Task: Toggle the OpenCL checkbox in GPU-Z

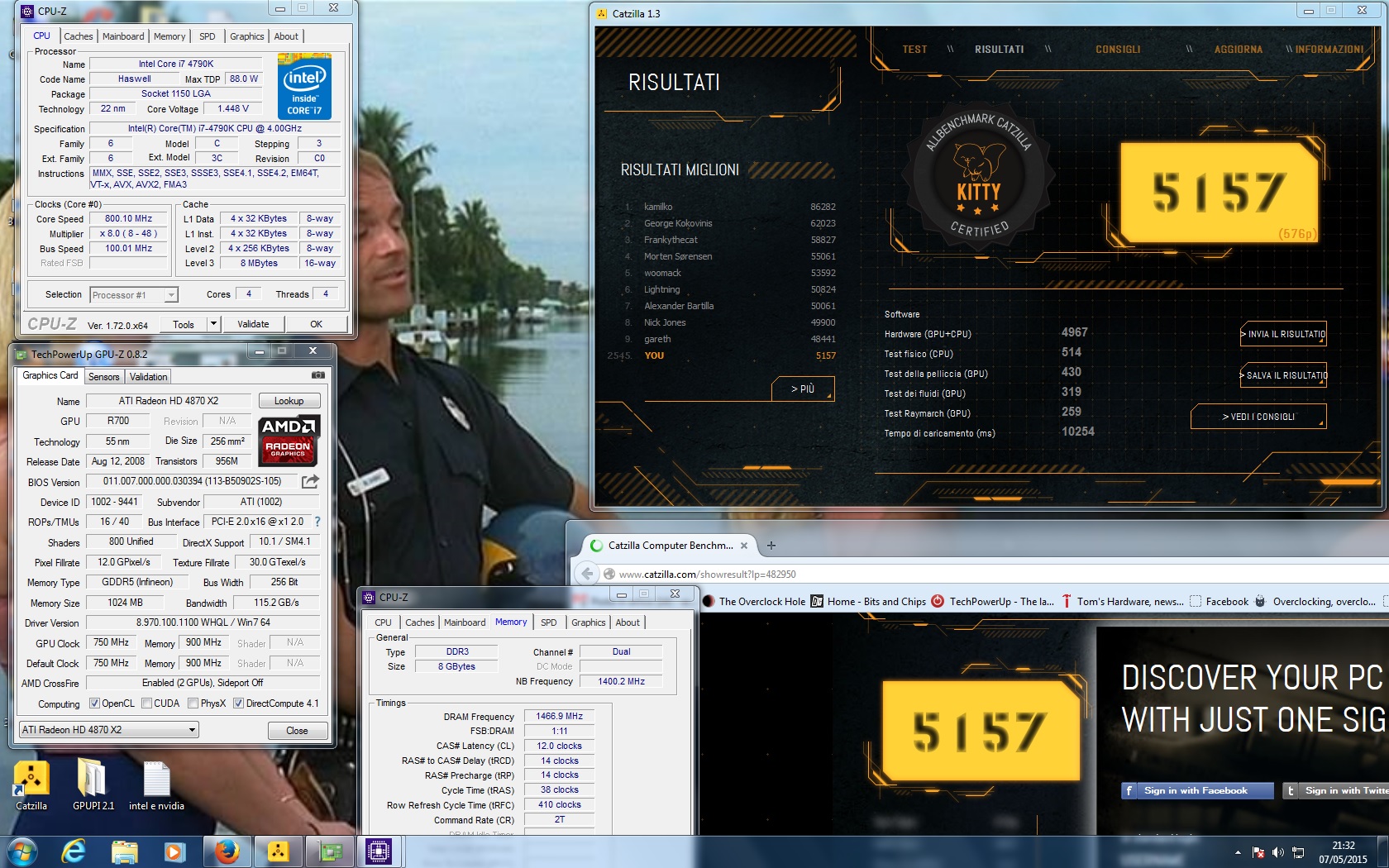Action: tap(94, 703)
